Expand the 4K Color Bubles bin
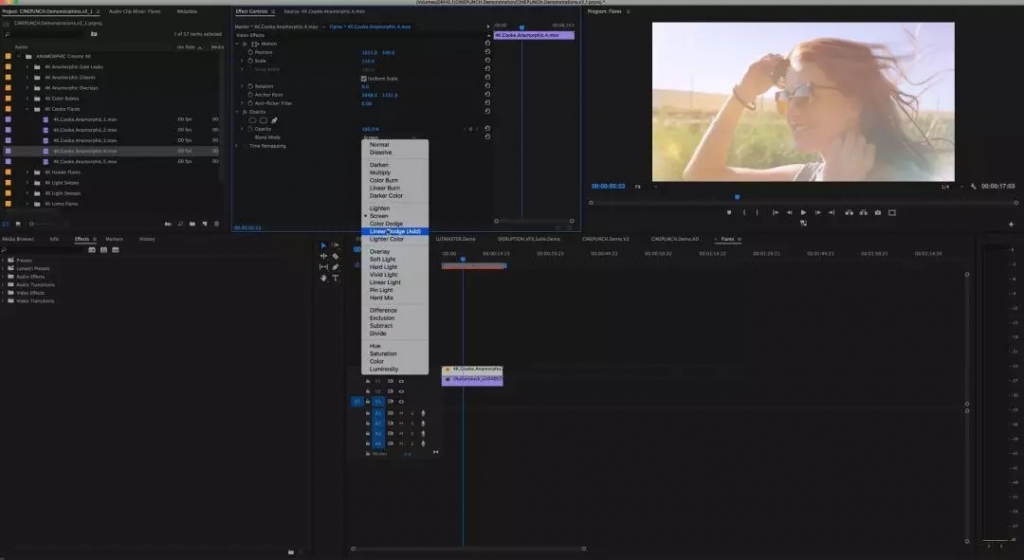Viewport: 1024px width, 560px height. click(27, 99)
